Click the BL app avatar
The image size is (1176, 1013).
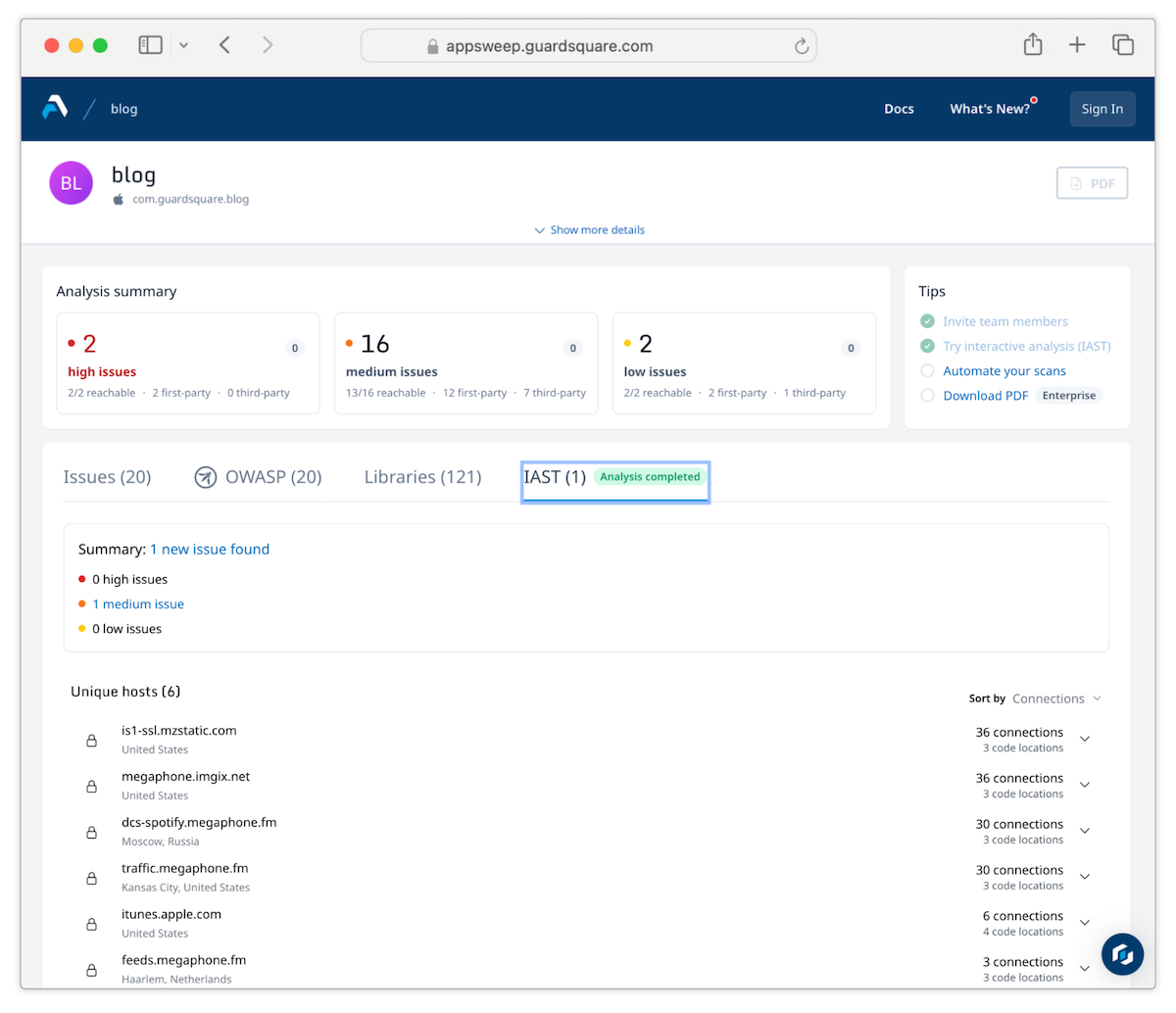point(71,183)
